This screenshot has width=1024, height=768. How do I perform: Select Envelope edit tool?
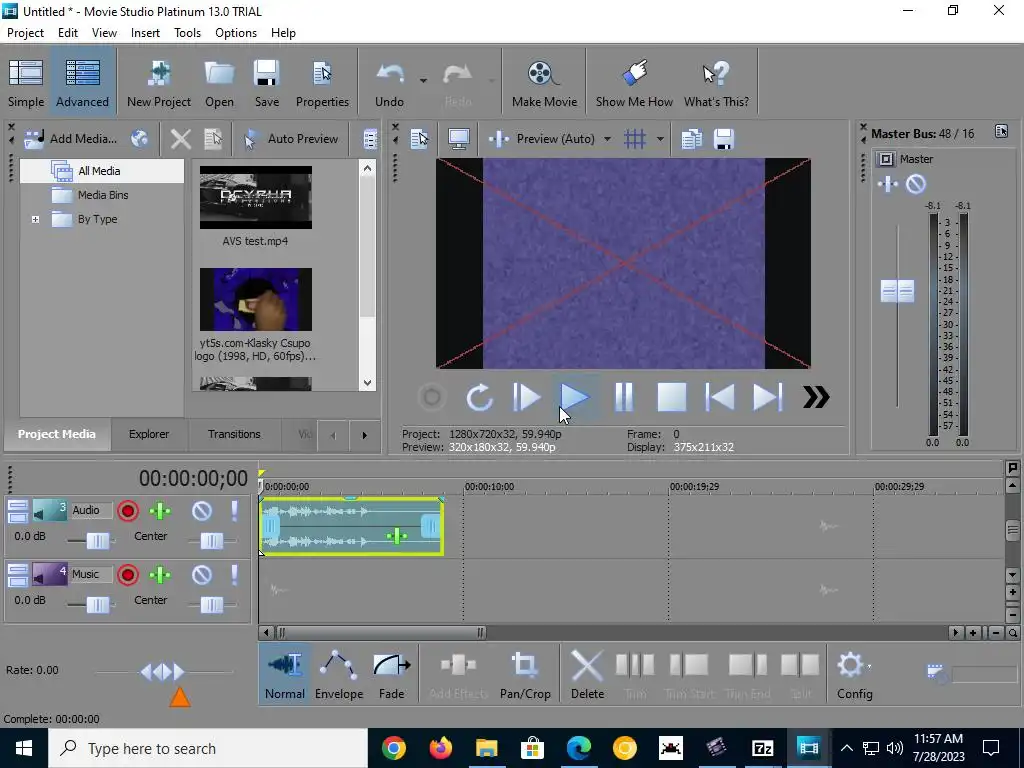pos(338,674)
